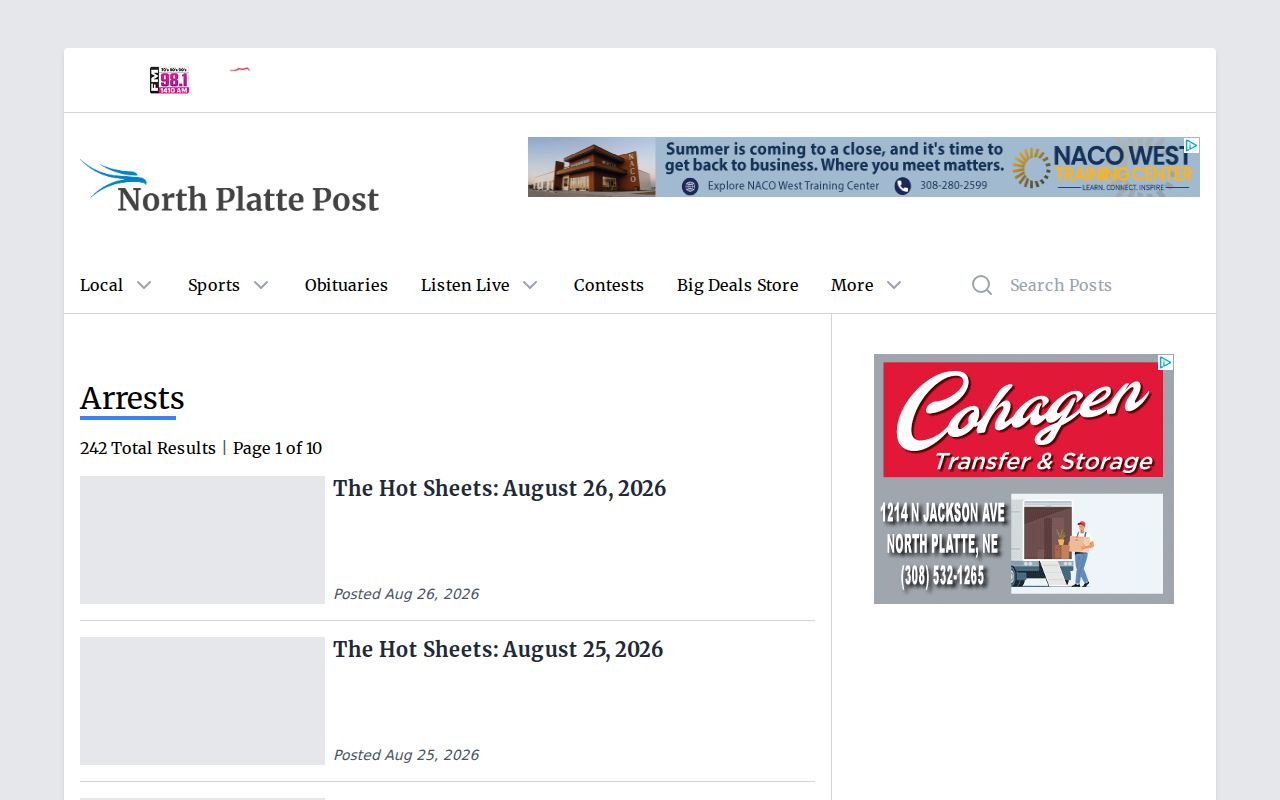Open the FM 98.1 station logo
Screen dimensions: 1280x800
click(x=169, y=80)
